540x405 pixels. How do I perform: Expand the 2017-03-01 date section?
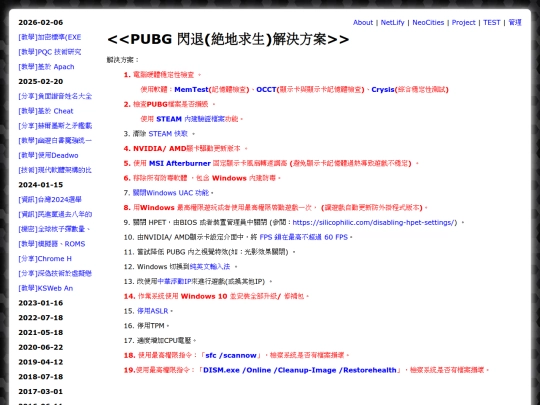(x=41, y=392)
